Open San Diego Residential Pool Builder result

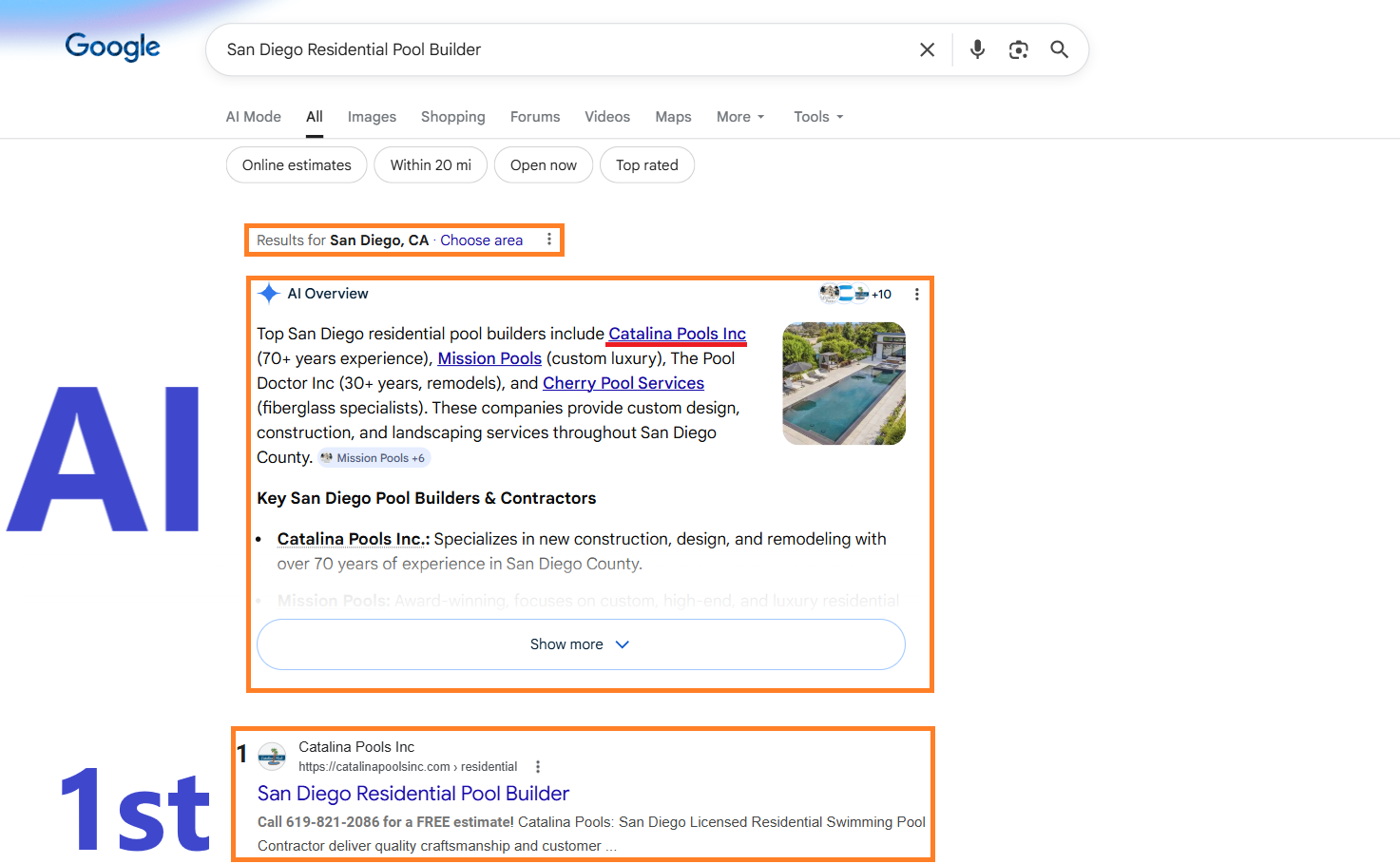coord(412,794)
